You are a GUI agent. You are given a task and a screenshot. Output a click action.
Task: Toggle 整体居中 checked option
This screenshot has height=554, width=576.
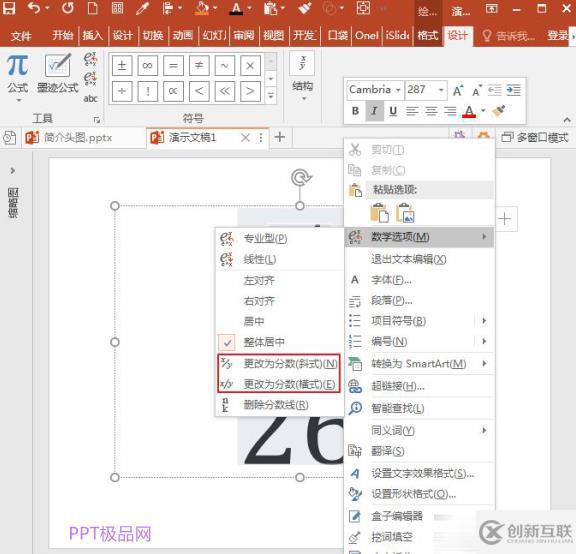pos(279,342)
